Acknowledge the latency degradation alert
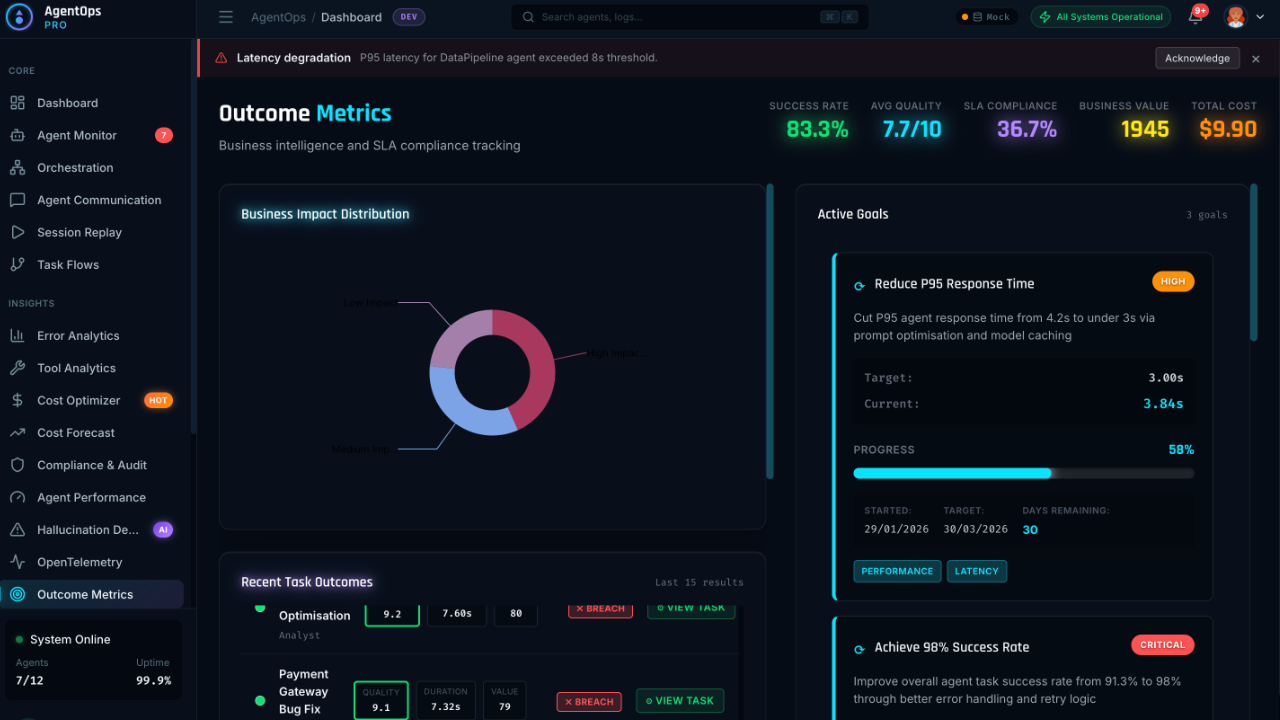Screen dimensions: 1280x720 tap(1197, 58)
